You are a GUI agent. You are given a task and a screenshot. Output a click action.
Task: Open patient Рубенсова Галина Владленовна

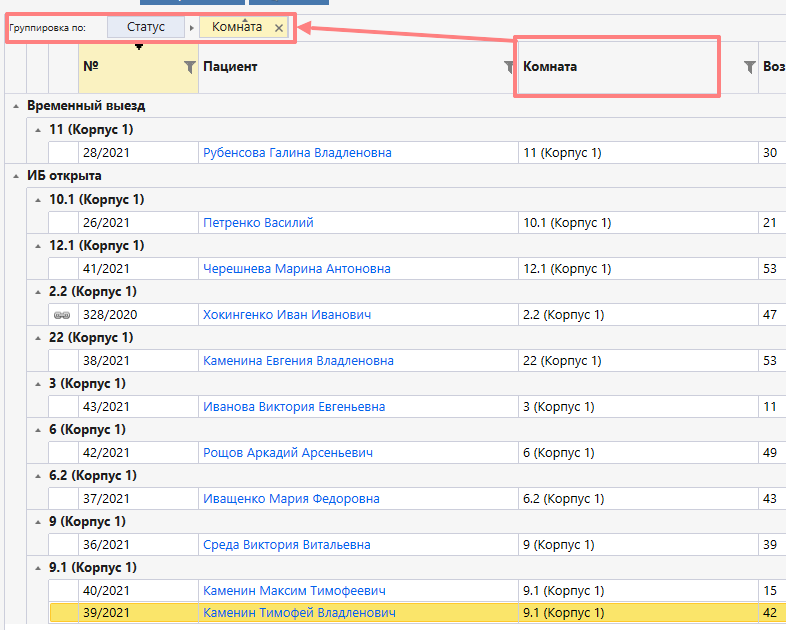pyautogui.click(x=297, y=153)
